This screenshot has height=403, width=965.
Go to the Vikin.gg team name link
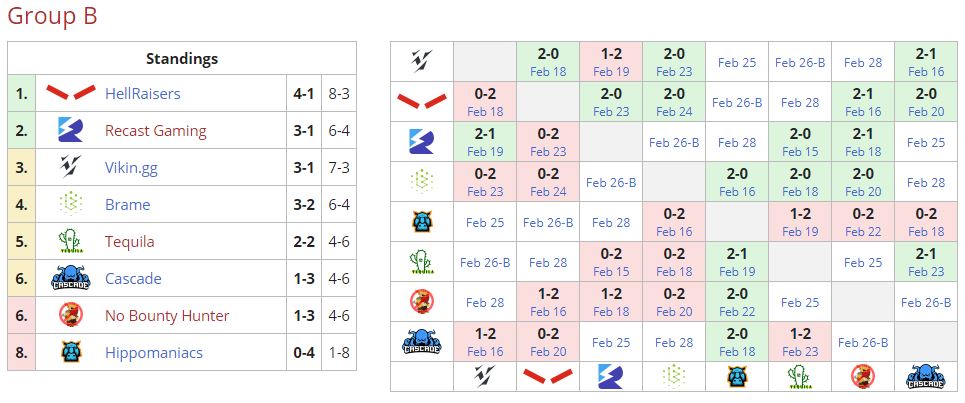point(131,168)
